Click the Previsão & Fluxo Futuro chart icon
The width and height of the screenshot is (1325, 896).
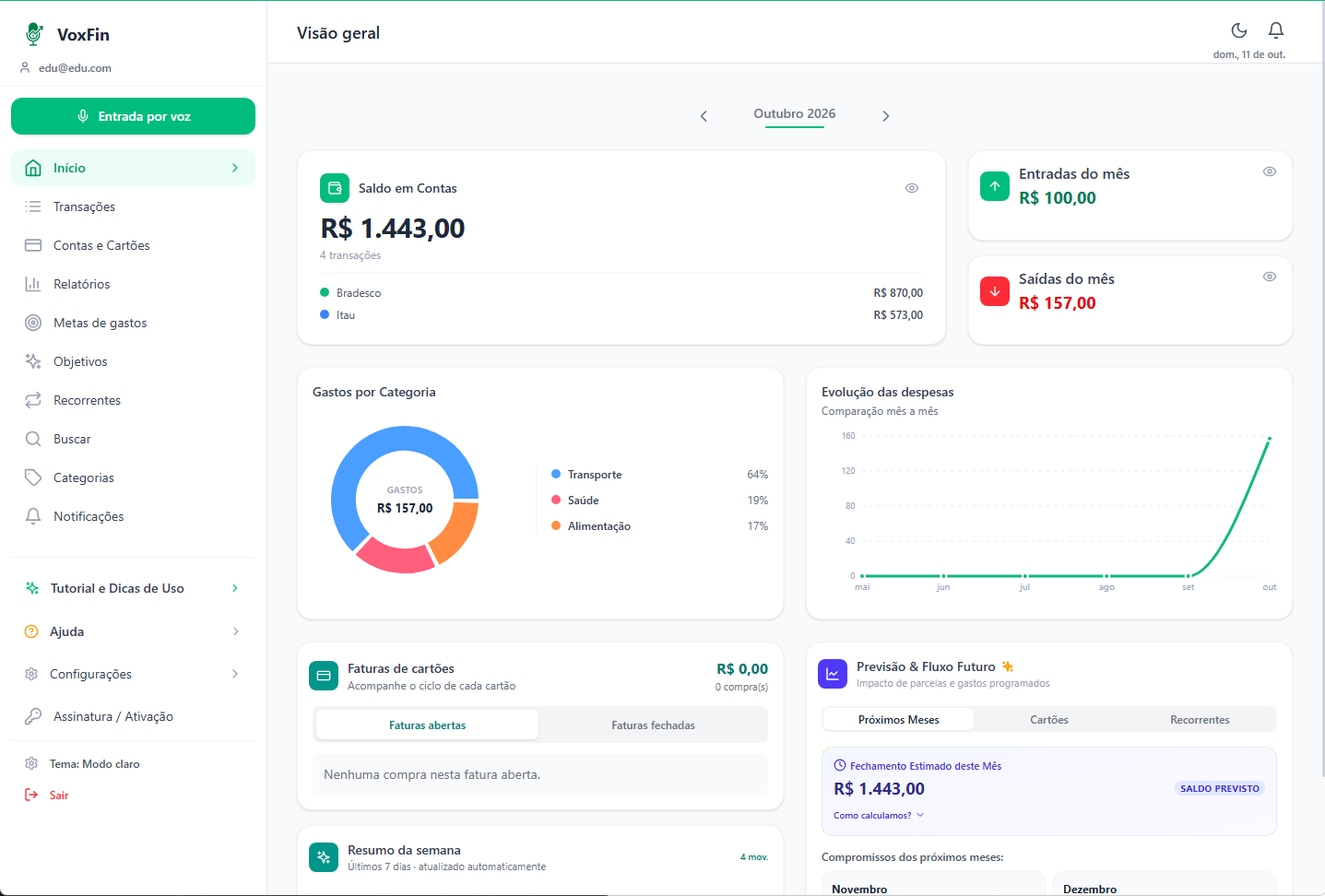pos(833,674)
